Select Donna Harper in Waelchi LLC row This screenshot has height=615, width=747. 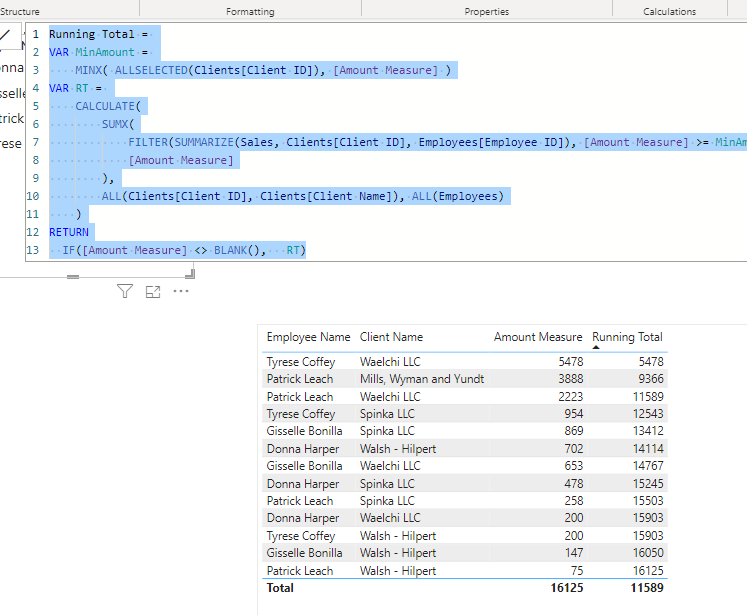coord(303,518)
